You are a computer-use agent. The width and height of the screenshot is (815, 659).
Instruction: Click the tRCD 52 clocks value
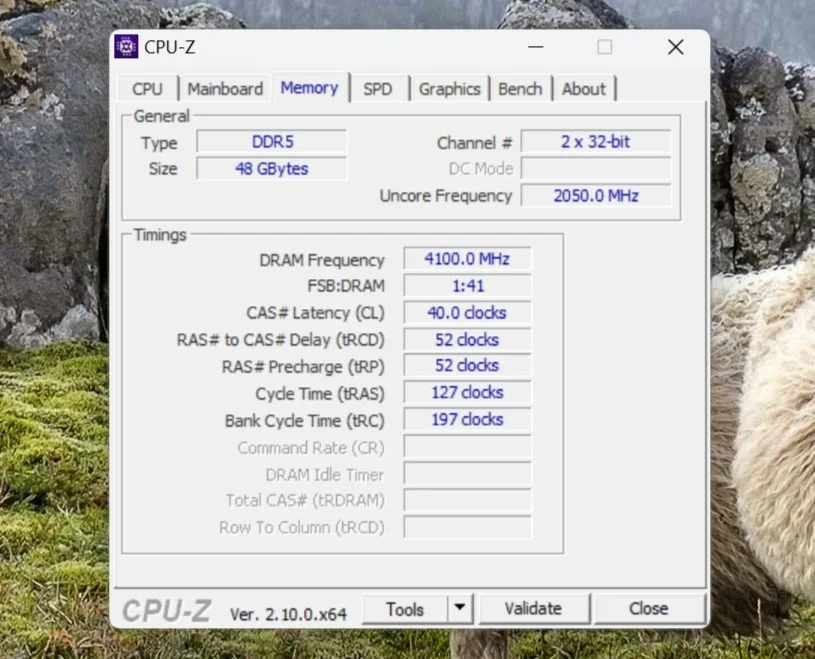pos(467,340)
